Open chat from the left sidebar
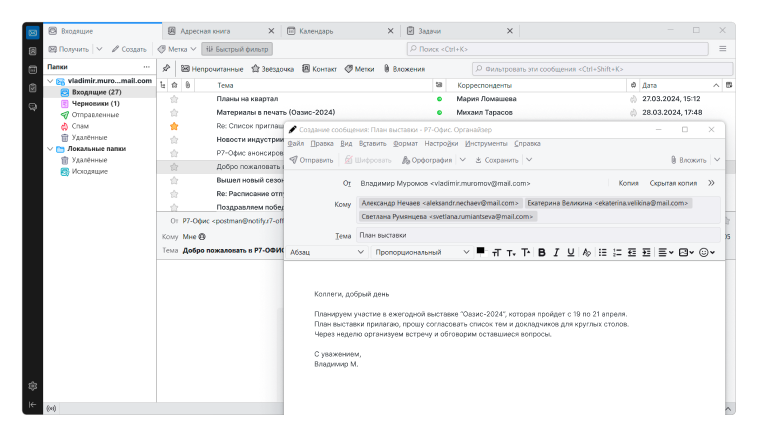 coord(33,106)
